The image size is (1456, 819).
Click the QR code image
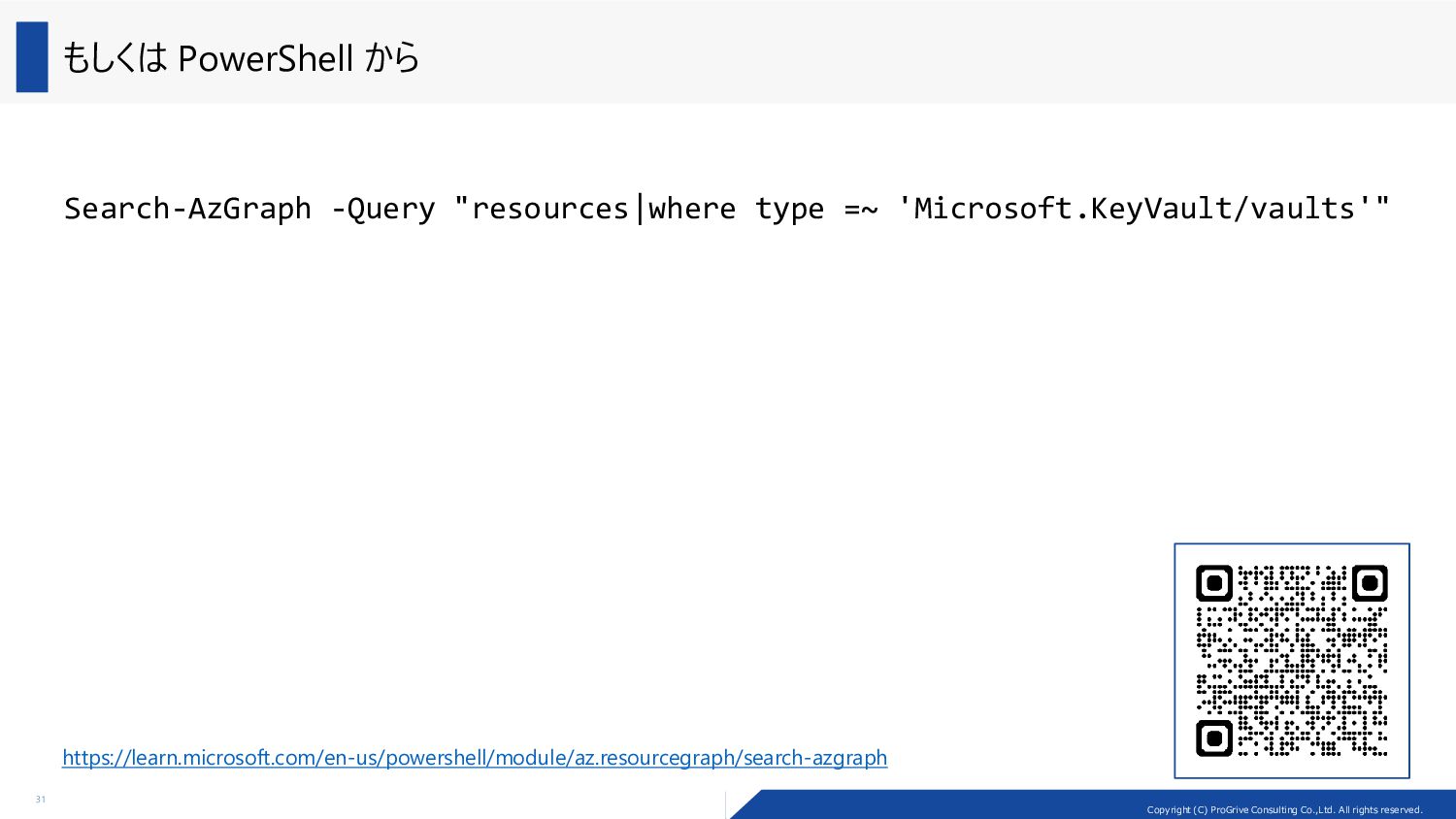[x=1292, y=661]
